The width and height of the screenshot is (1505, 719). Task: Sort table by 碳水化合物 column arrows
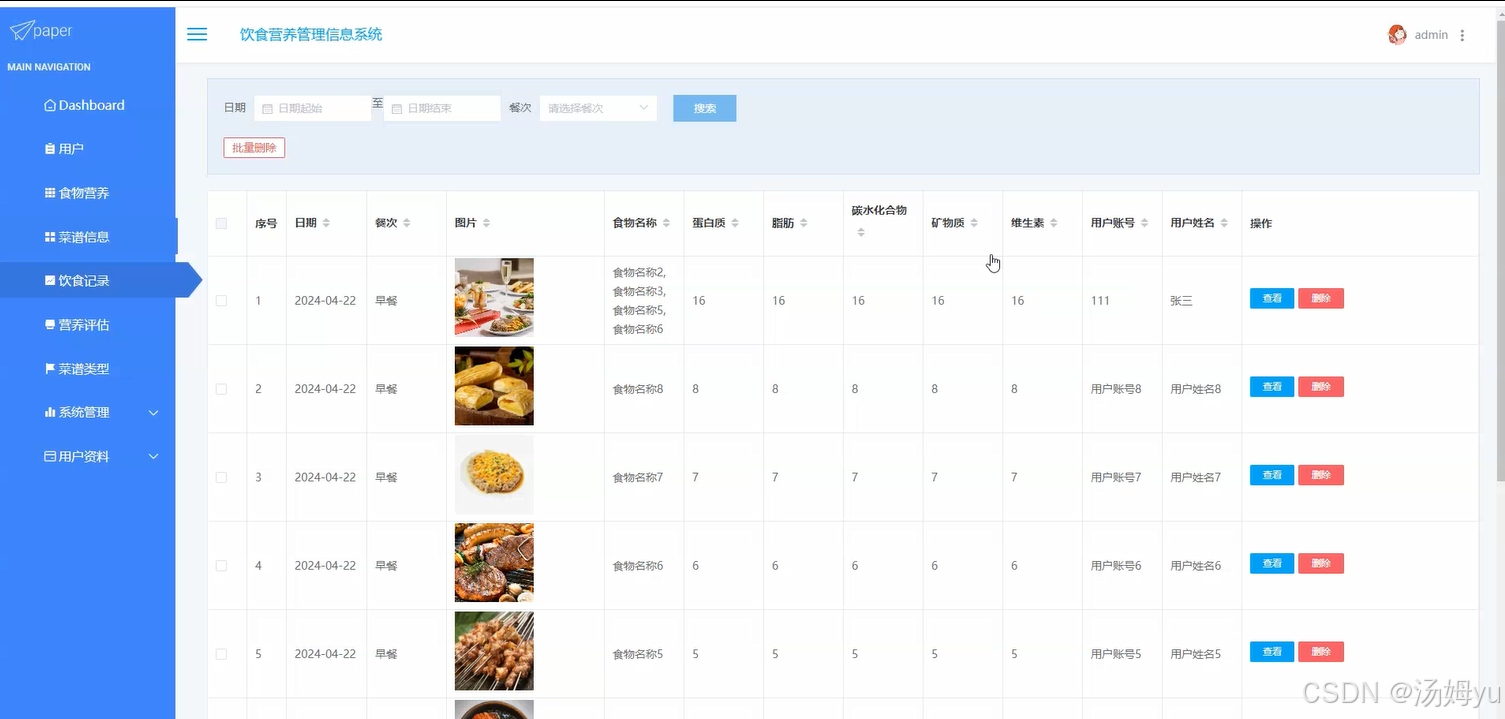pos(861,233)
